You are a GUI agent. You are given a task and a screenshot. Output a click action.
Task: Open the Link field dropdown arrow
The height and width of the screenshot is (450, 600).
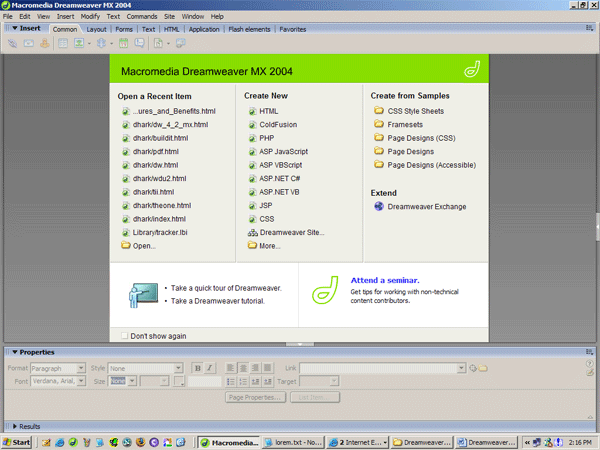(461, 368)
